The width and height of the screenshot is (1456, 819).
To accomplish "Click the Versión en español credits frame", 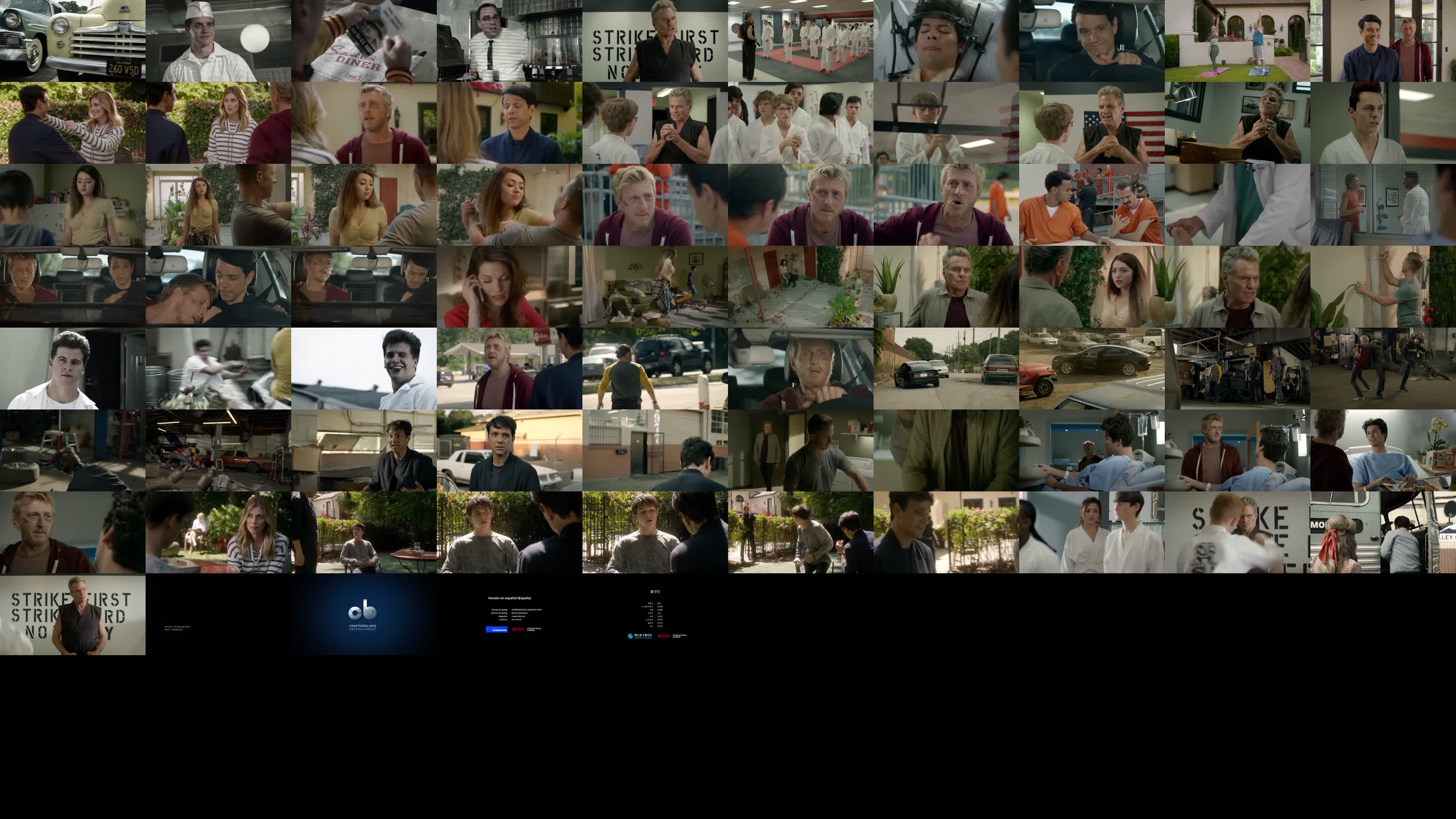I will [x=509, y=615].
